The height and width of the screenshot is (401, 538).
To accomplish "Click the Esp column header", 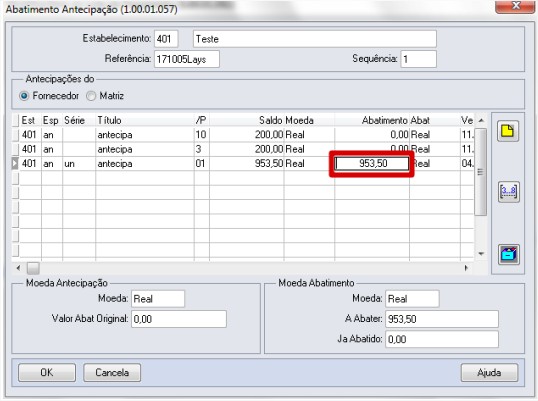I will (52, 120).
